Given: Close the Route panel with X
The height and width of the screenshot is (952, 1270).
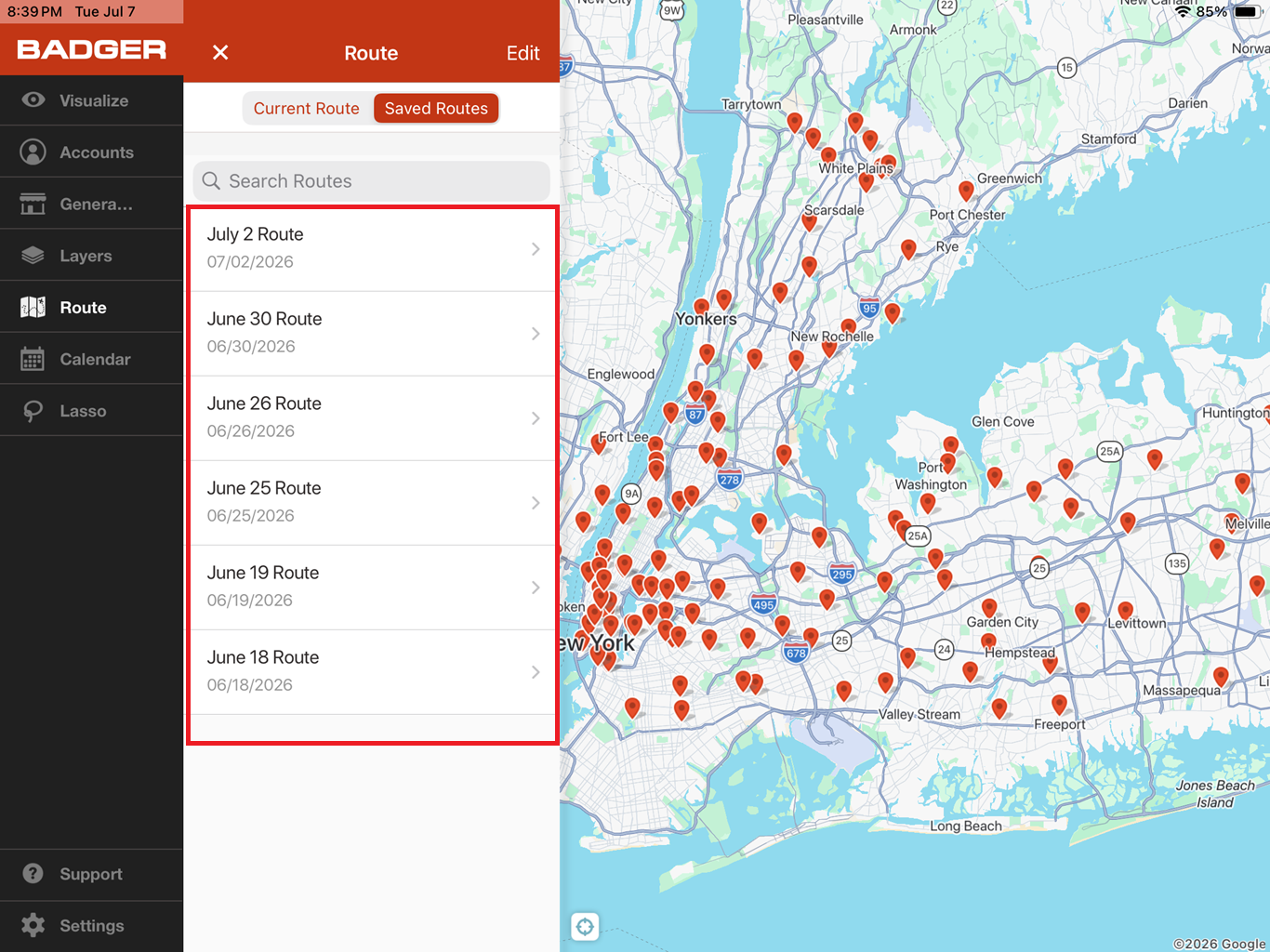Looking at the screenshot, I should coord(220,53).
